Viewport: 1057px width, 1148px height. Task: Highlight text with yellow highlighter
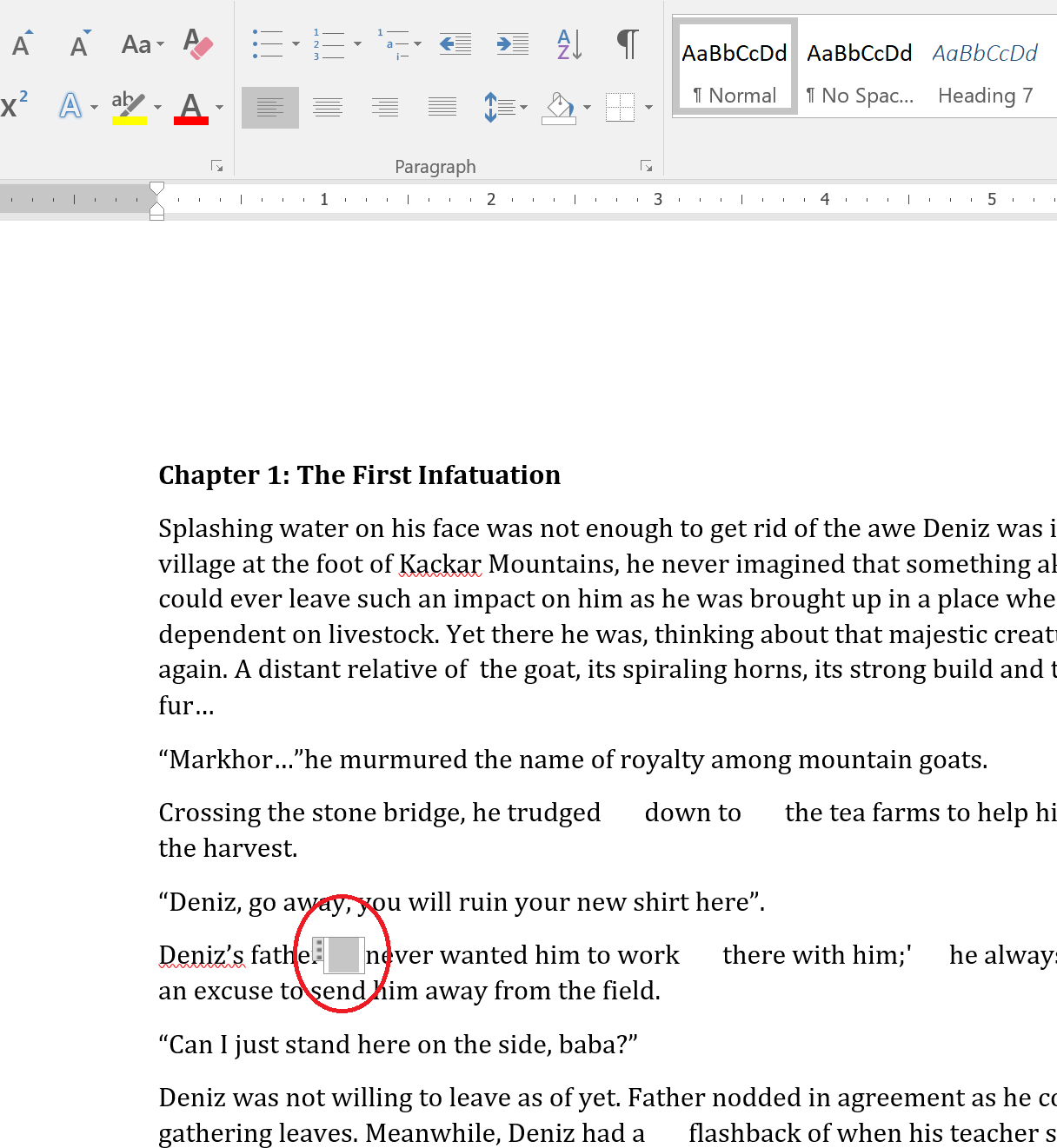pos(129,104)
